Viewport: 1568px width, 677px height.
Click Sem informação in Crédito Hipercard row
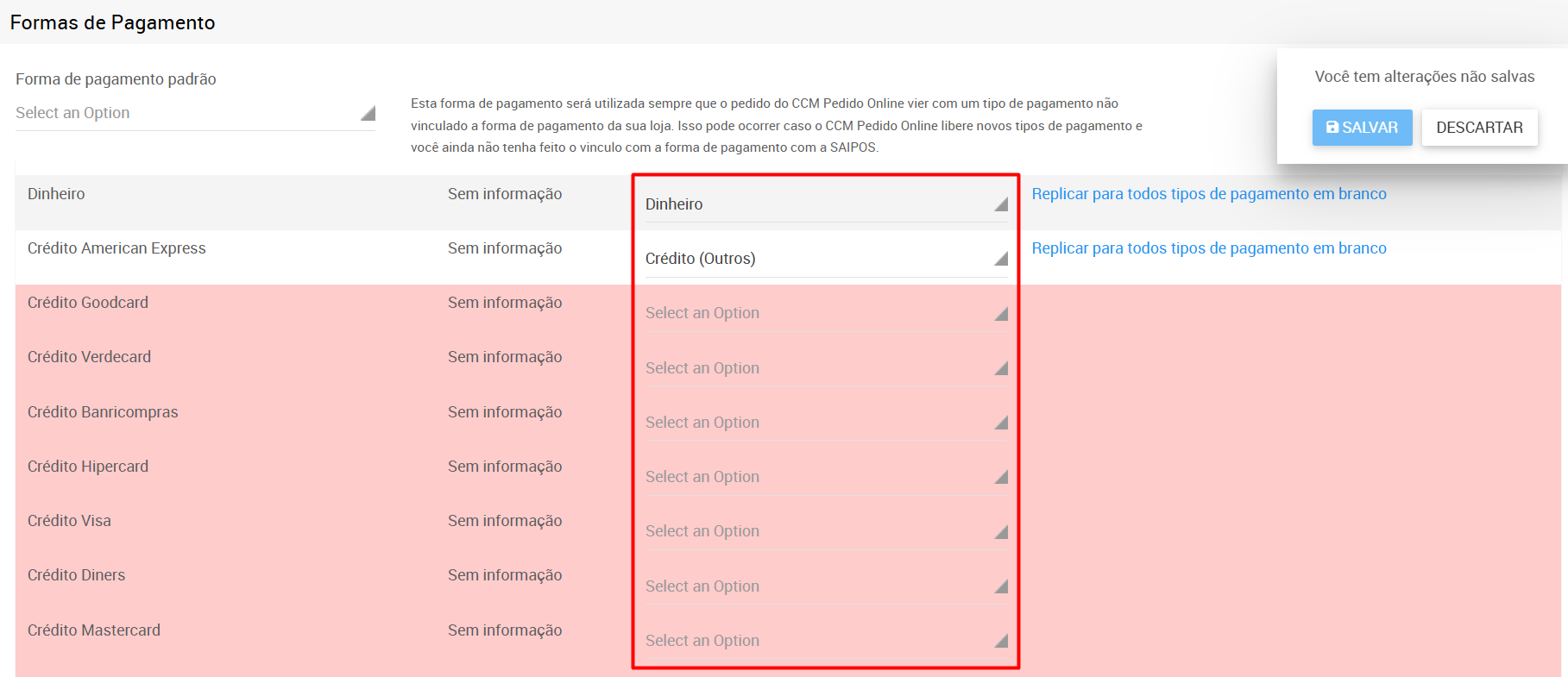click(505, 467)
